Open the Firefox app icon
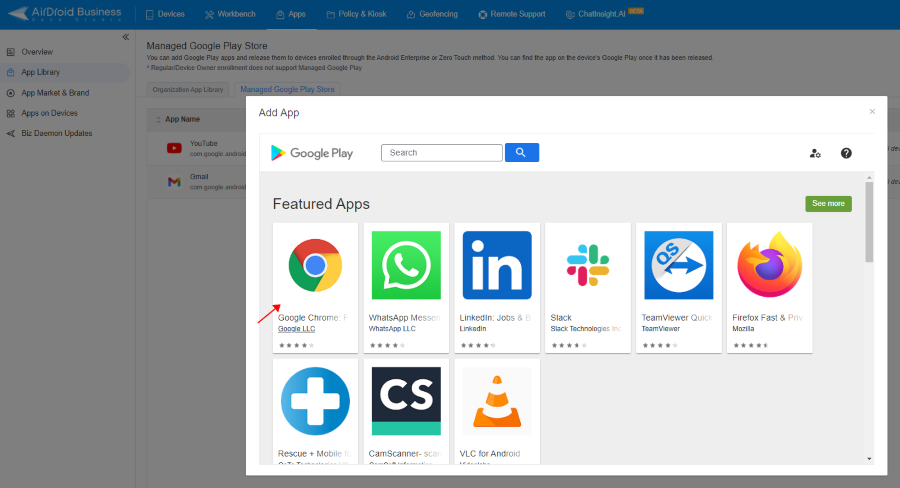 click(770, 265)
